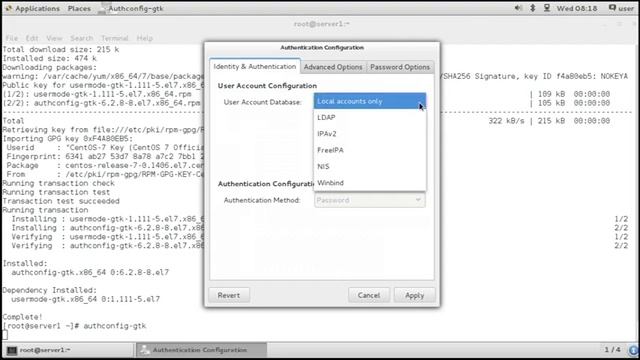Click 'Dependency Installed:' text in terminal
The height and width of the screenshot is (360, 640).
click(x=50, y=290)
